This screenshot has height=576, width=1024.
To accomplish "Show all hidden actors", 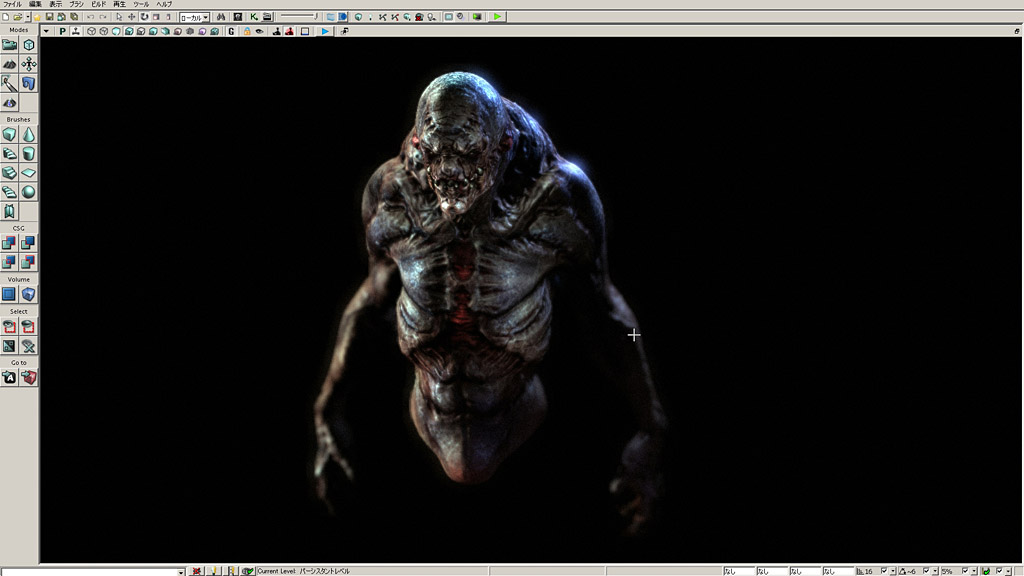I will 29,346.
